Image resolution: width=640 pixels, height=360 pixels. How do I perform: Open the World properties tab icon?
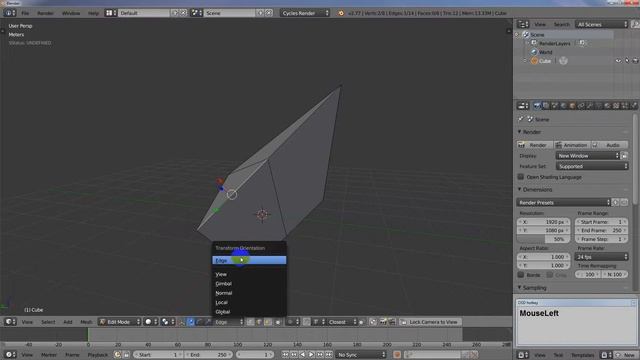click(563, 106)
